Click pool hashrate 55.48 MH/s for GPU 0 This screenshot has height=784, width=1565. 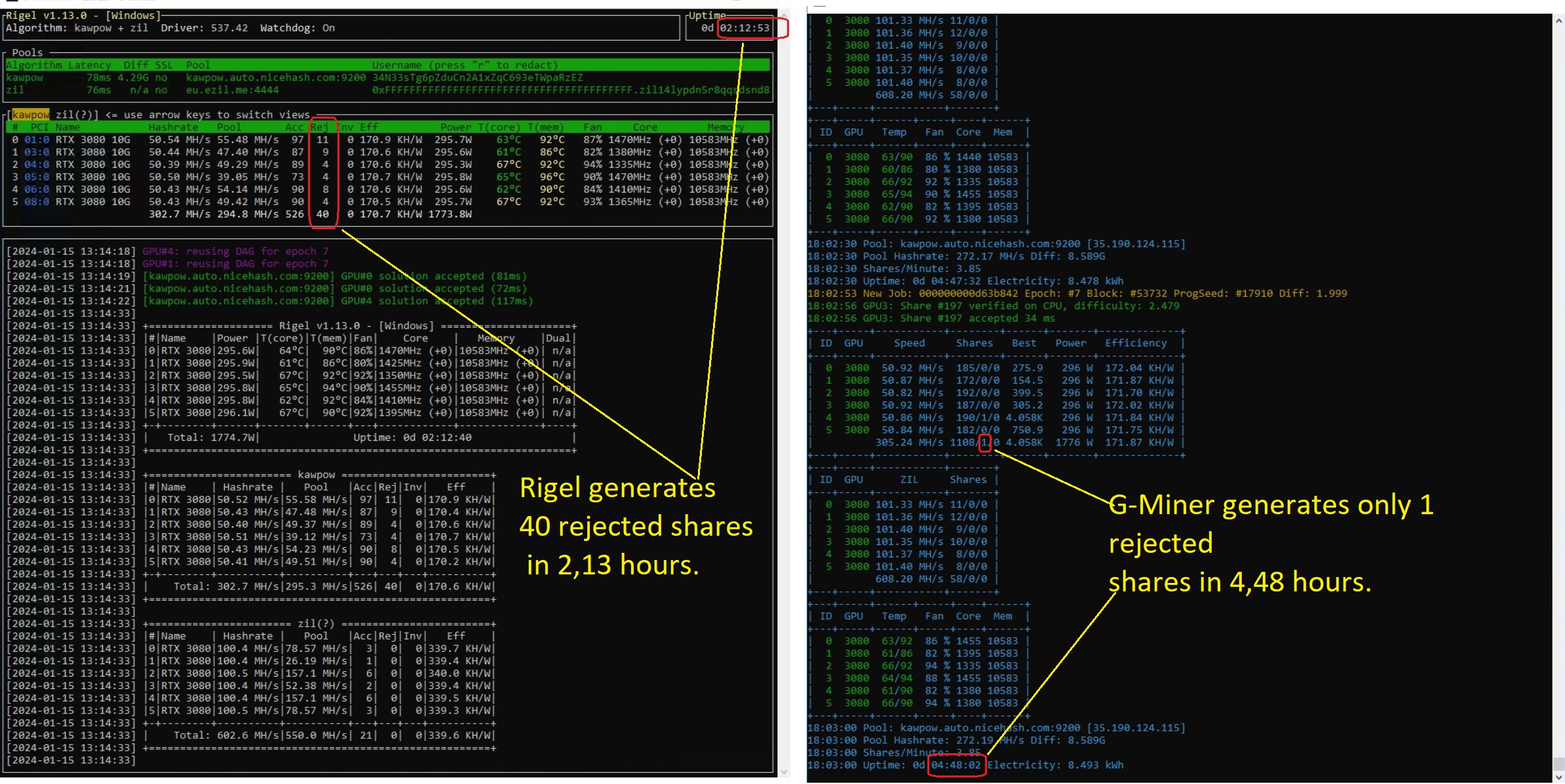(x=248, y=140)
